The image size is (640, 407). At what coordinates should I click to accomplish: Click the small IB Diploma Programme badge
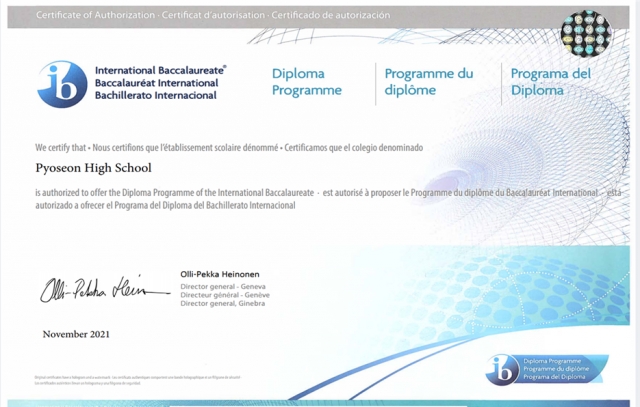coord(547,369)
